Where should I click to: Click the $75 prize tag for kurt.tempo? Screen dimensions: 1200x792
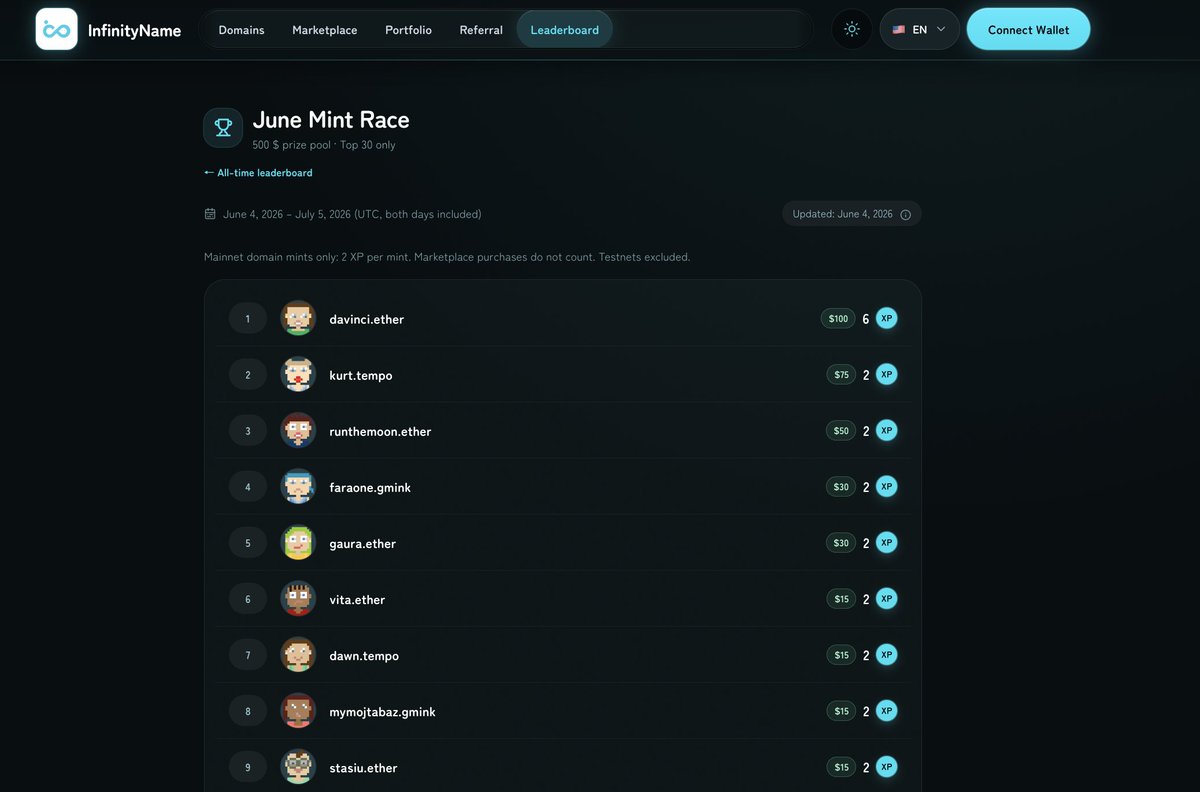841,375
